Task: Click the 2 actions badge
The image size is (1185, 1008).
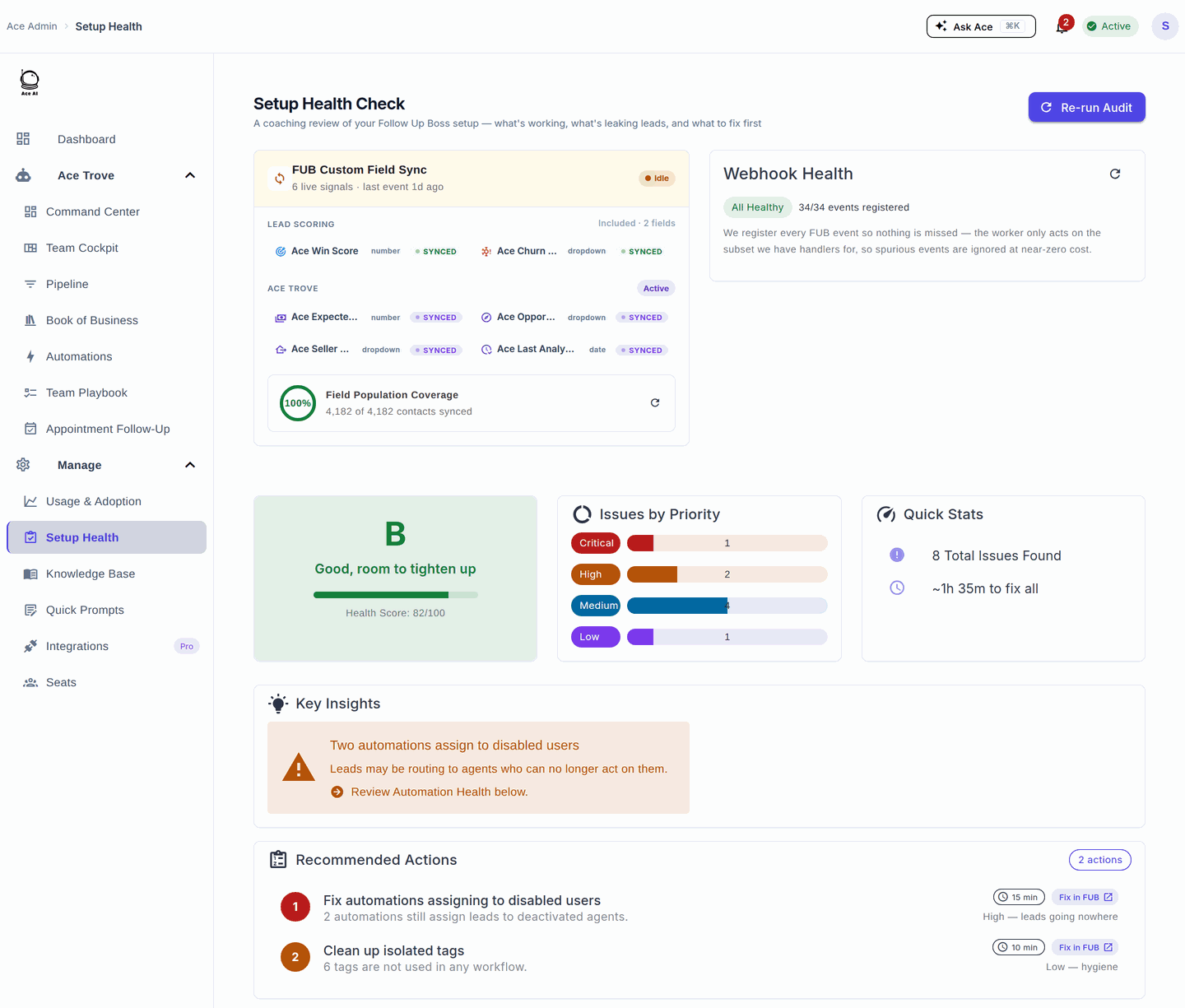Action: point(1100,860)
